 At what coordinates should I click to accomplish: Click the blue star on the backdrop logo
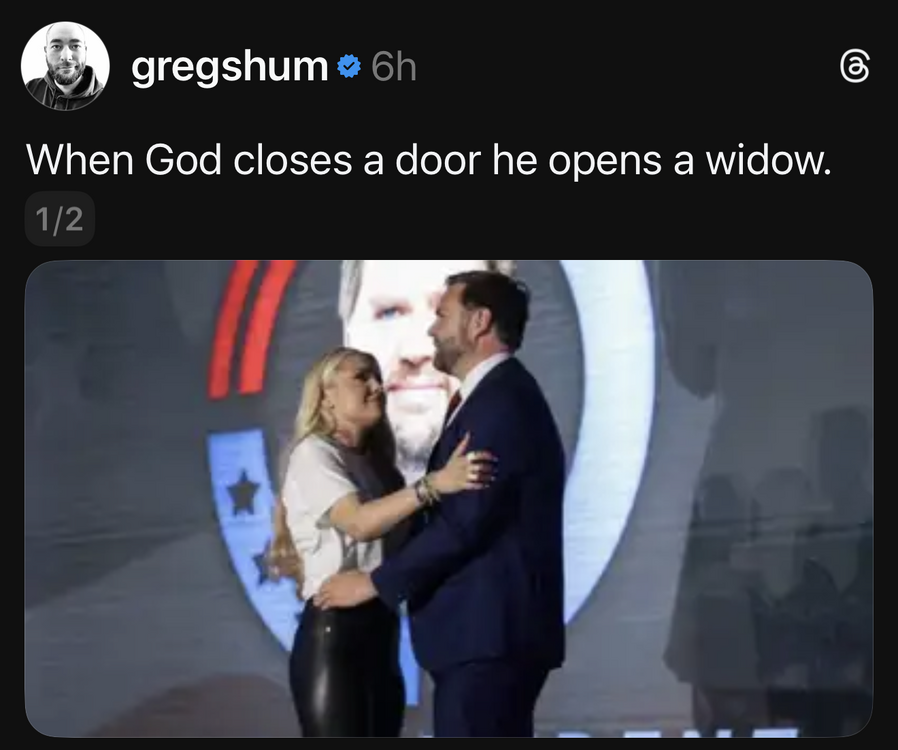(x=243, y=492)
